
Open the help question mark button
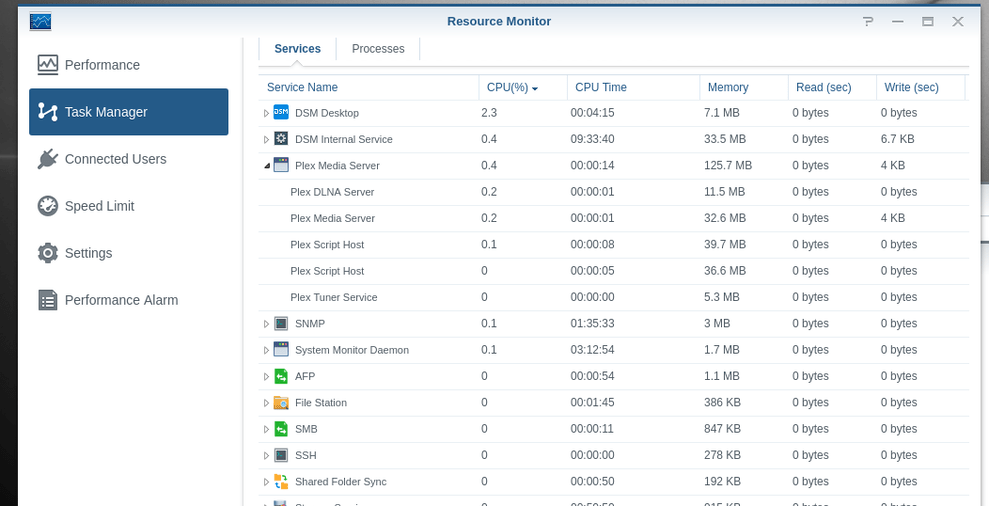click(869, 21)
